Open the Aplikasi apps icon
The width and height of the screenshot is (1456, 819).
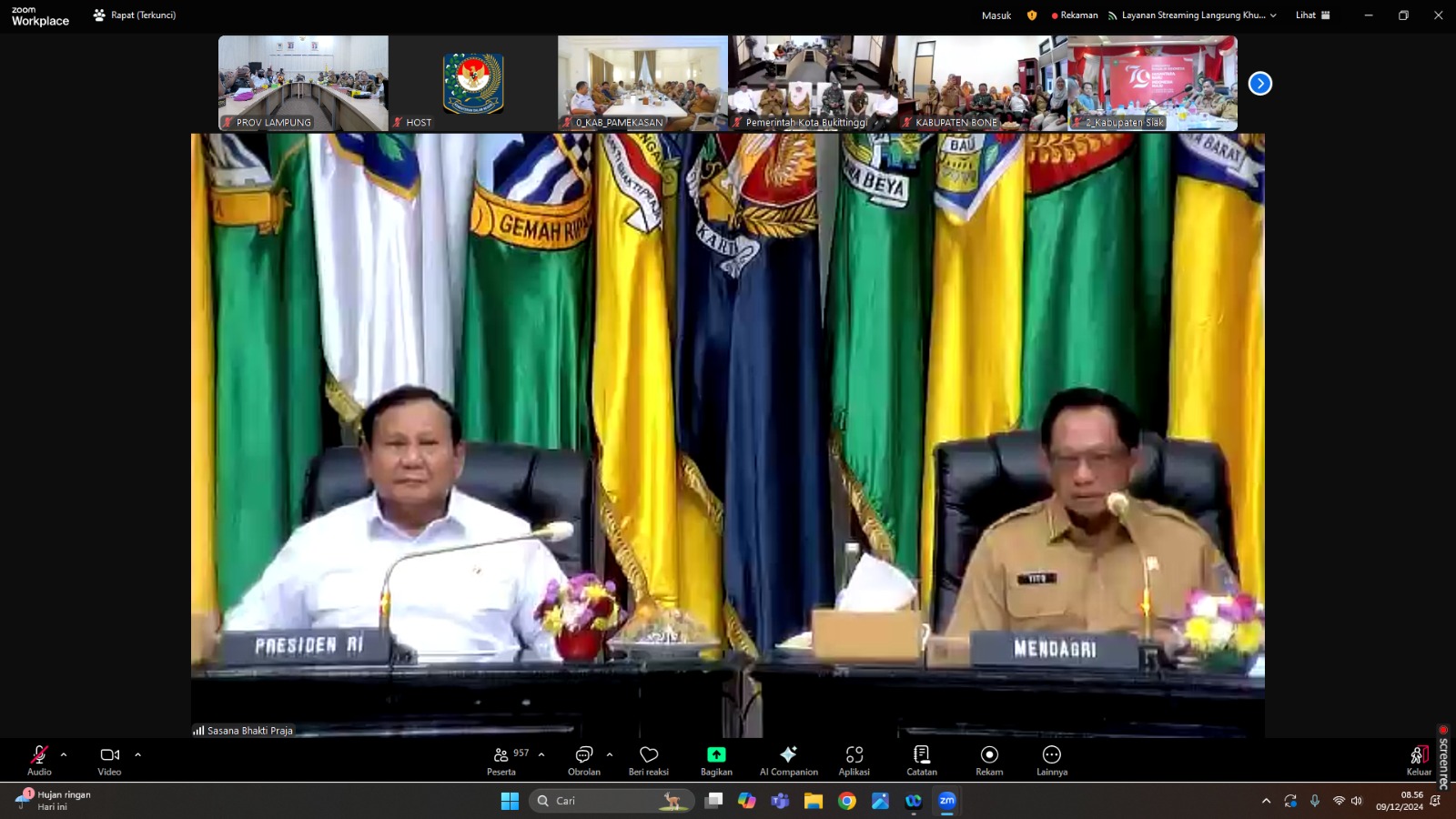(x=854, y=761)
